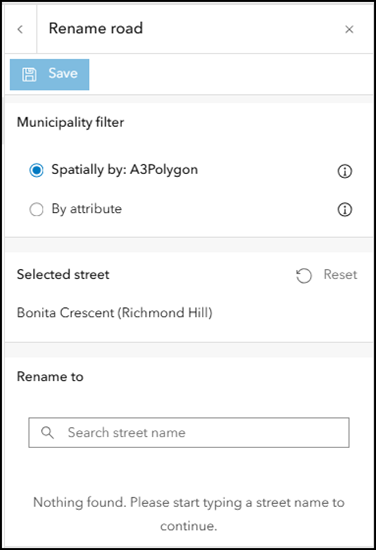Open info icon for Spatially by: A3Polygon

(x=344, y=171)
